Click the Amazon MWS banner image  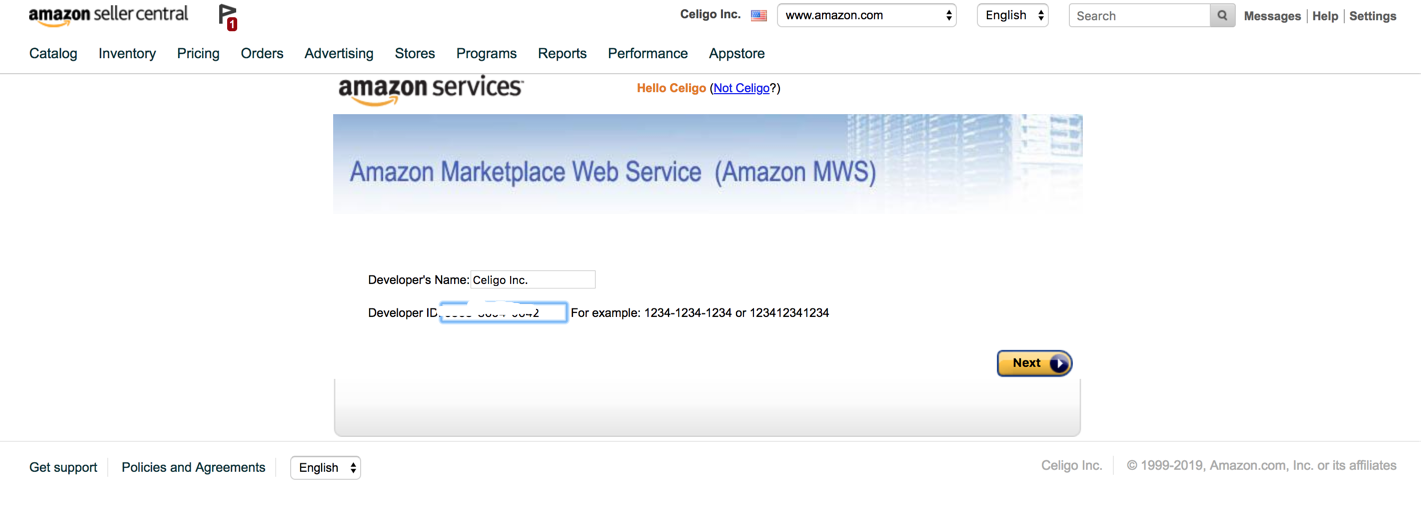click(x=708, y=164)
